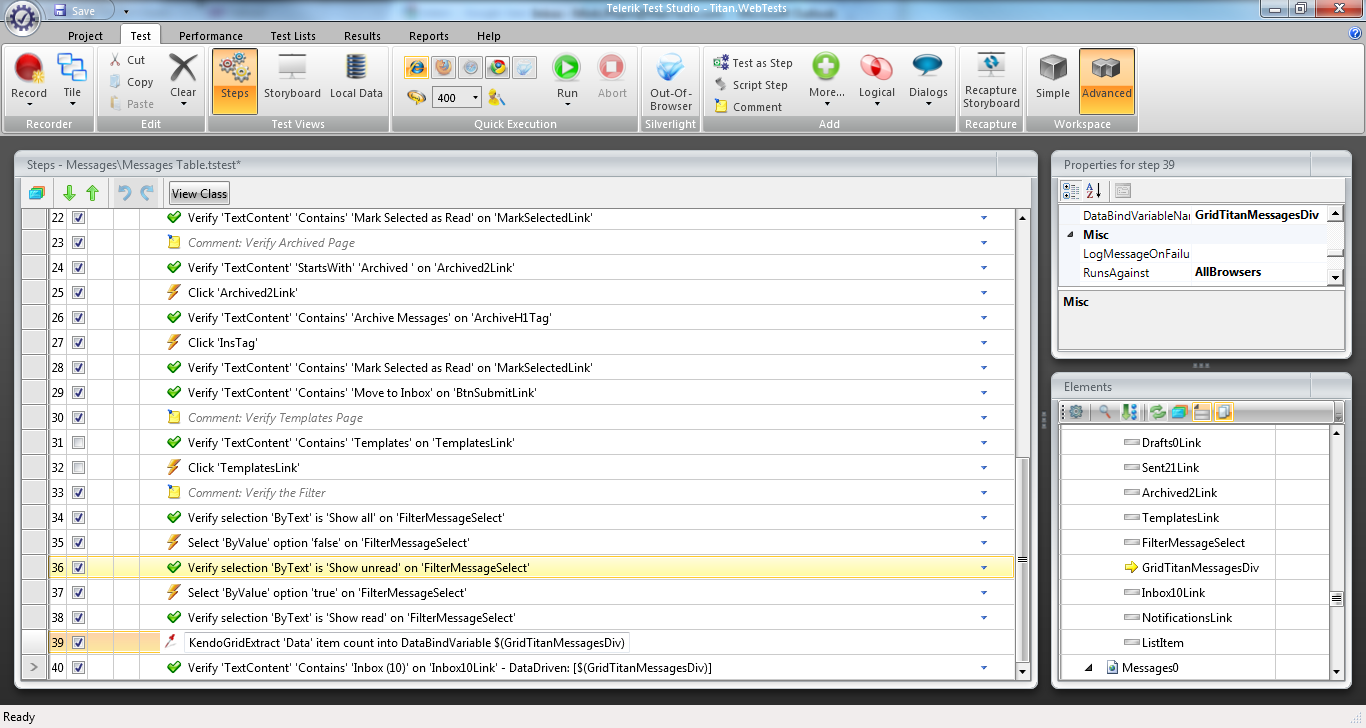
Task: Toggle checkbox for step 38
Action: coord(78,618)
